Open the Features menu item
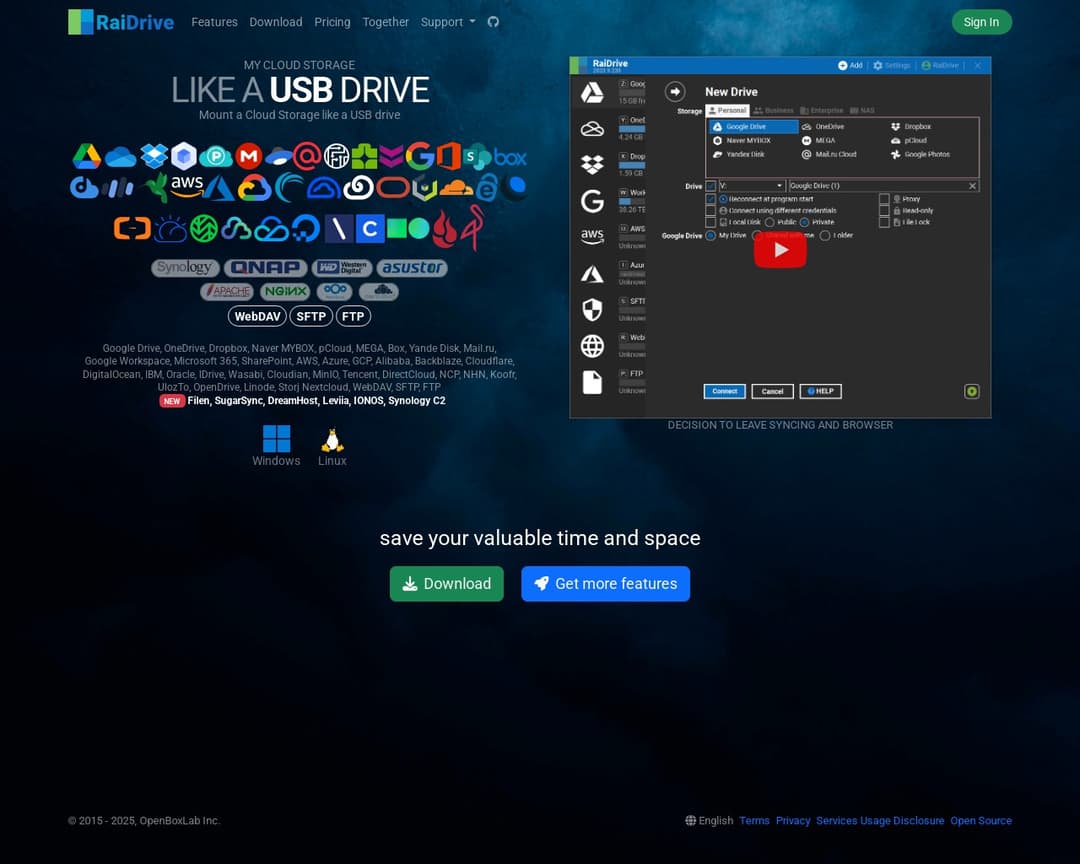1080x864 pixels. 214,22
